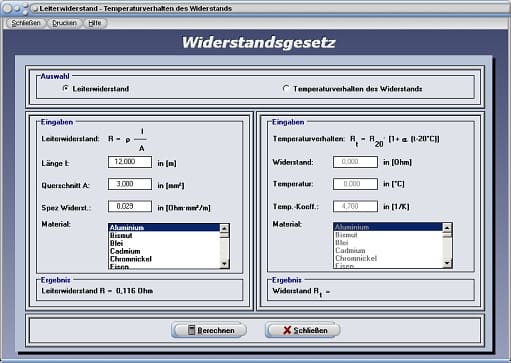Click up arrow of right material list scrollbar
The height and width of the screenshot is (363, 511).
click(447, 227)
